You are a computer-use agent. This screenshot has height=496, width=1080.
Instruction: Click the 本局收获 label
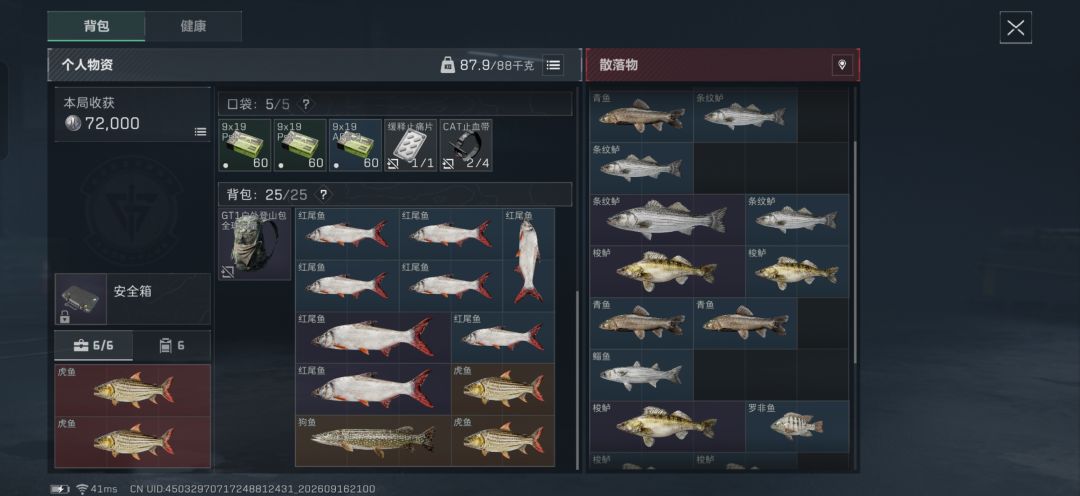point(90,103)
